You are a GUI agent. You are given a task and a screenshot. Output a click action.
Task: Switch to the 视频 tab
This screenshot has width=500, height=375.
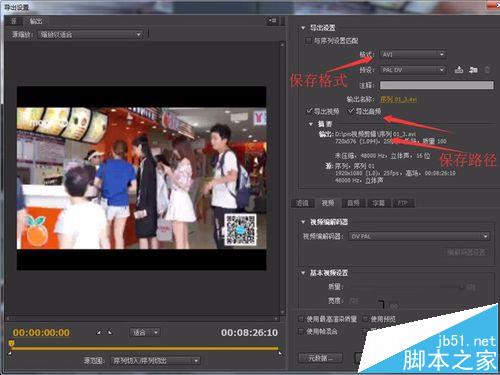pyautogui.click(x=328, y=203)
